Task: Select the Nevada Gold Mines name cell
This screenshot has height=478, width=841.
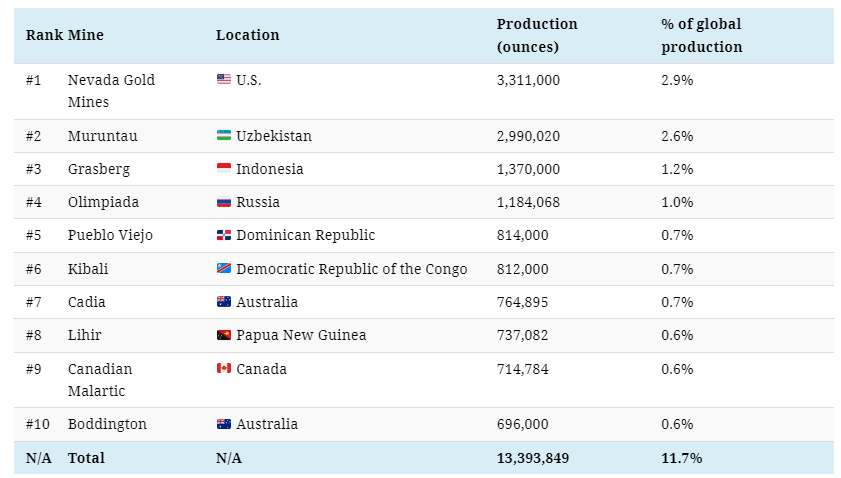Action: (x=111, y=91)
